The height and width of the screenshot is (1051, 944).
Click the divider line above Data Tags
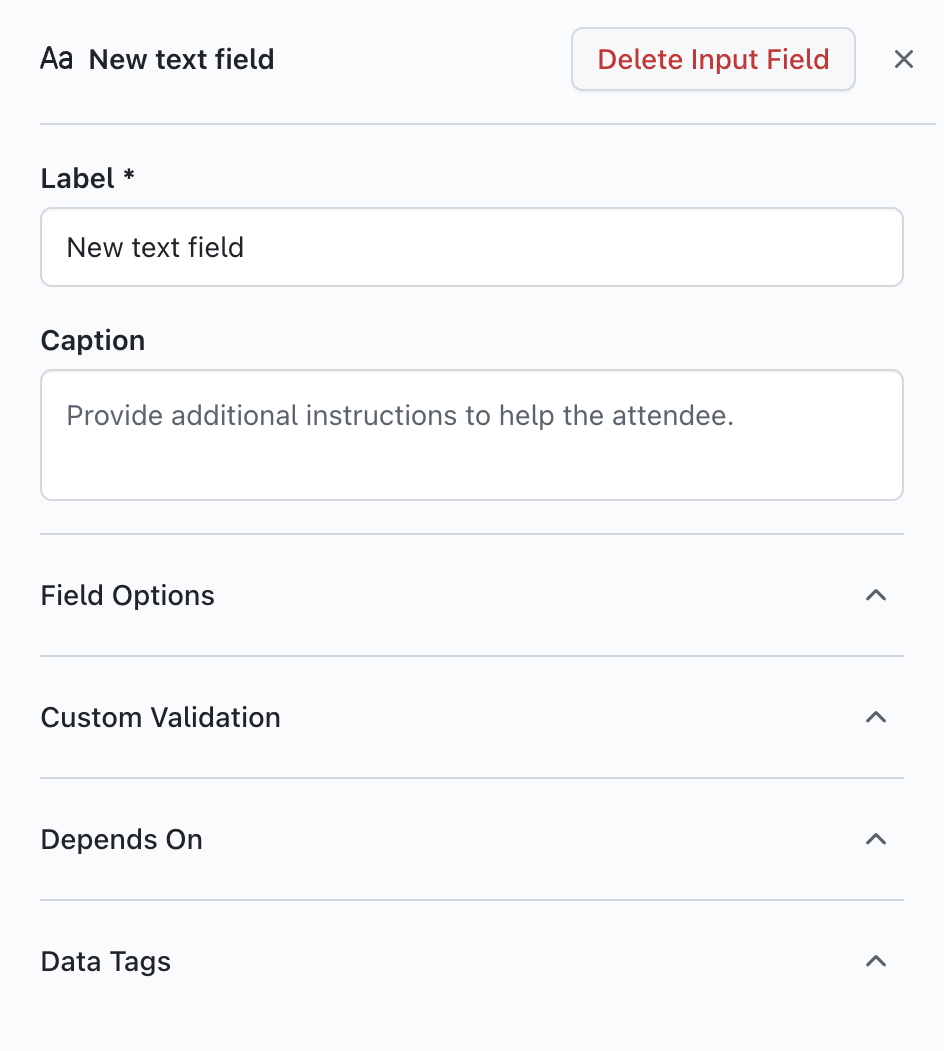pos(471,900)
